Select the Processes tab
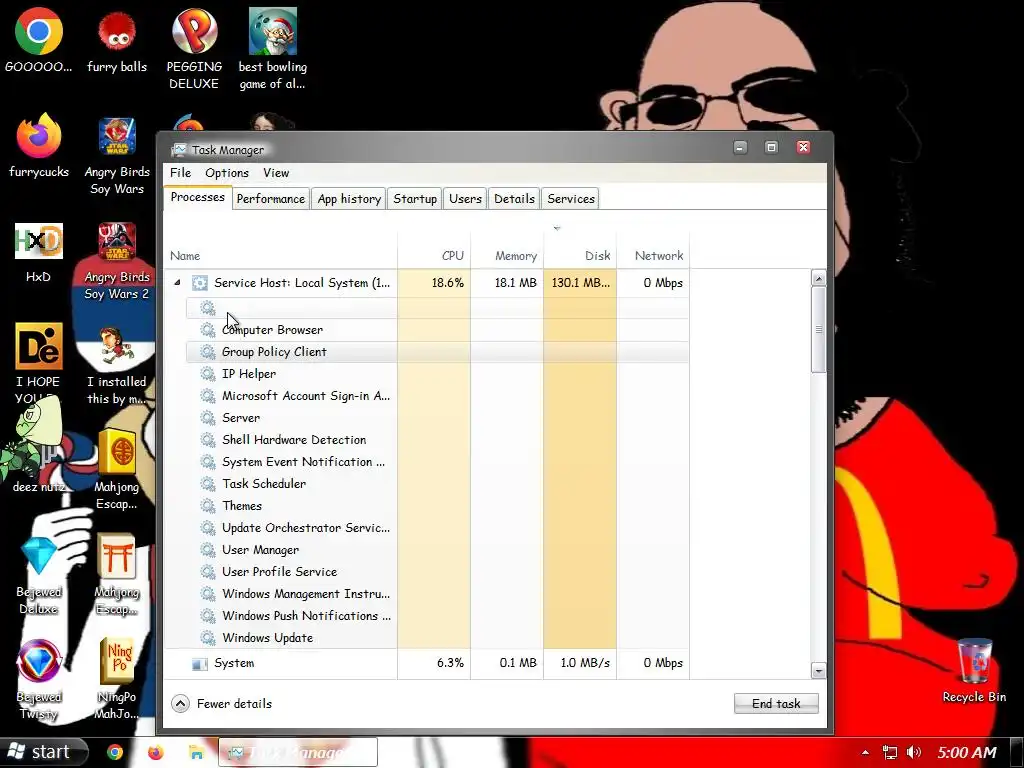 point(197,197)
